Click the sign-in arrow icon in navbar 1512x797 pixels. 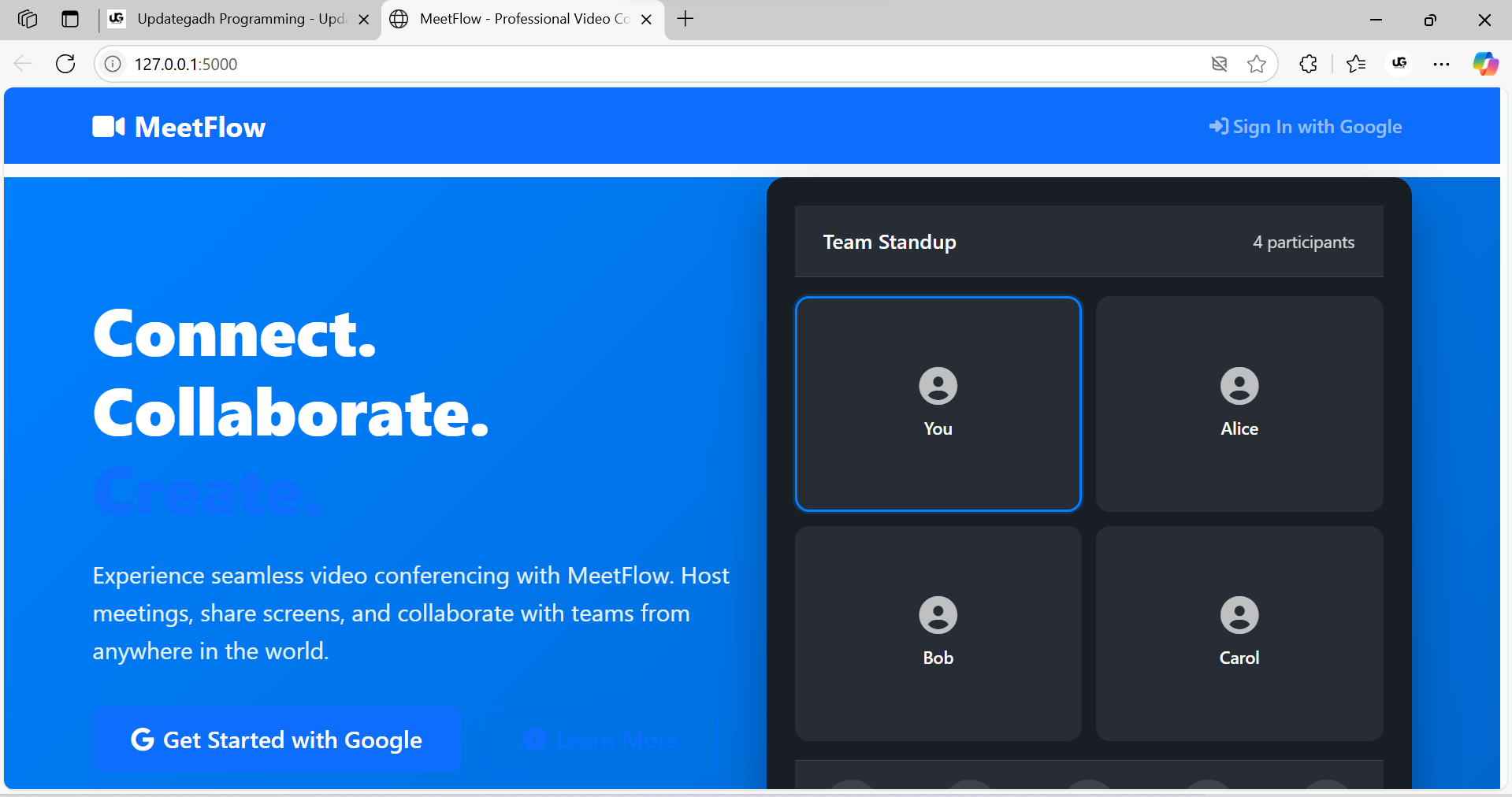pos(1218,127)
